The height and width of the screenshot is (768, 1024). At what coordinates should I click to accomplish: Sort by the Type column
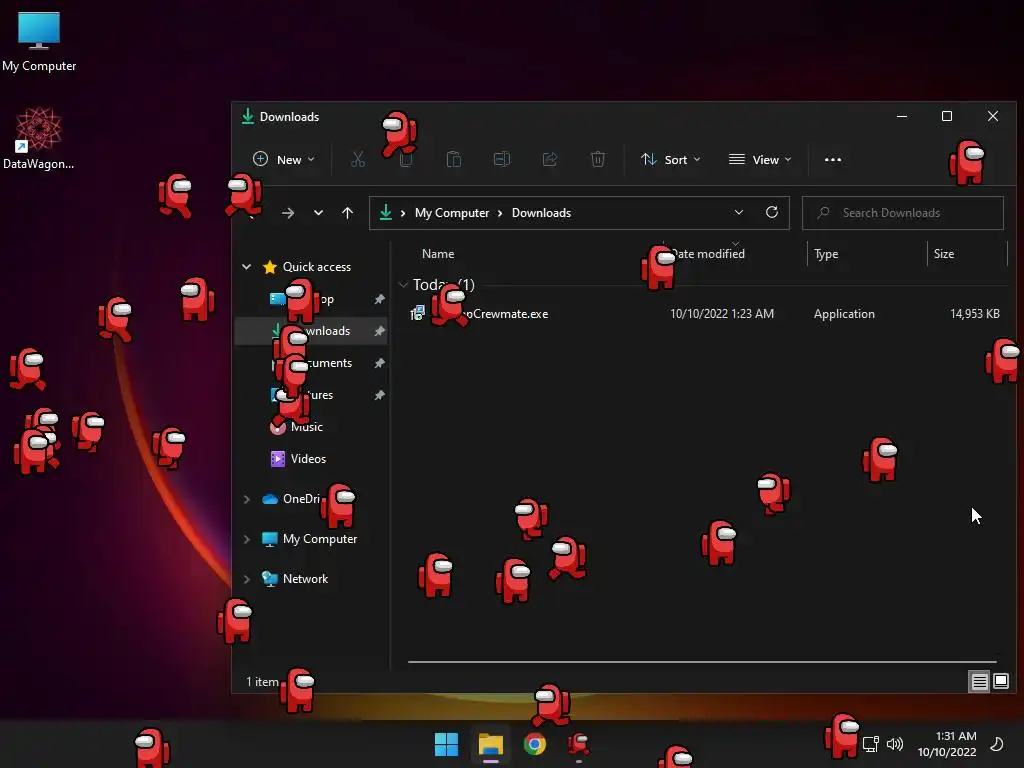(826, 254)
